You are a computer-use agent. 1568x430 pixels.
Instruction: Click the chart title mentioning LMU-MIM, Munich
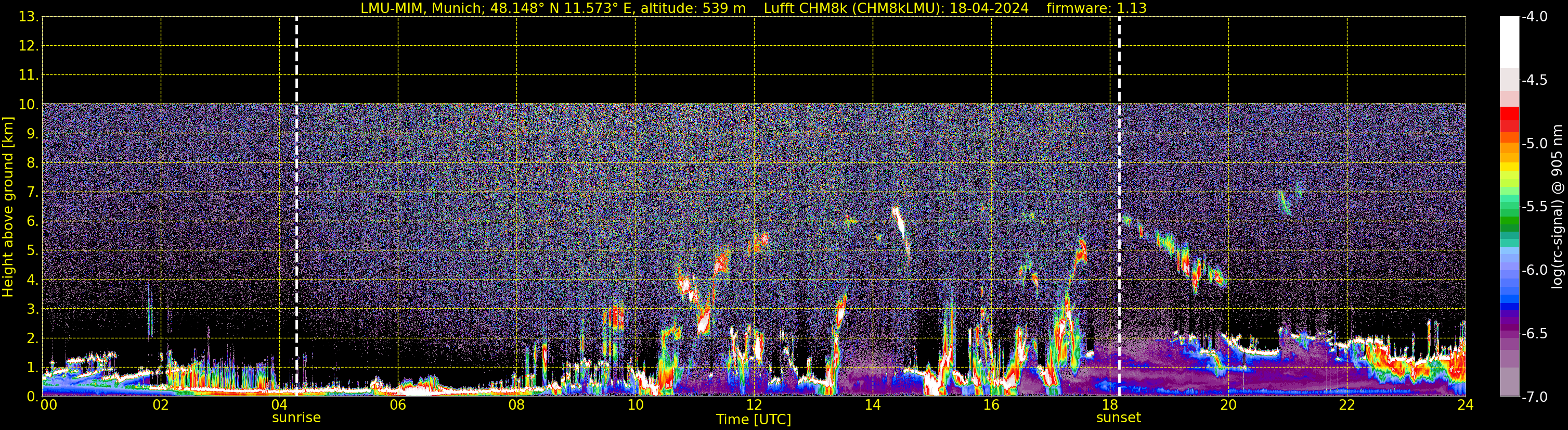pyautogui.click(x=754, y=8)
